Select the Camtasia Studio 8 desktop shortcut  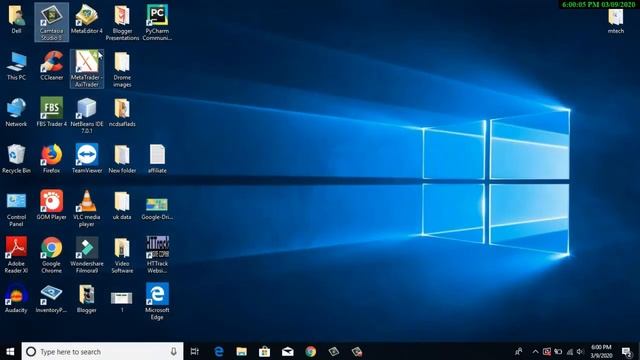pyautogui.click(x=51, y=22)
